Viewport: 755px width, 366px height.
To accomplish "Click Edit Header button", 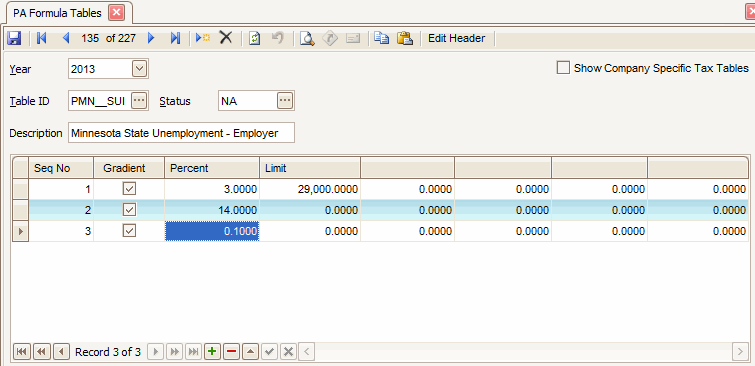I will tap(456, 38).
